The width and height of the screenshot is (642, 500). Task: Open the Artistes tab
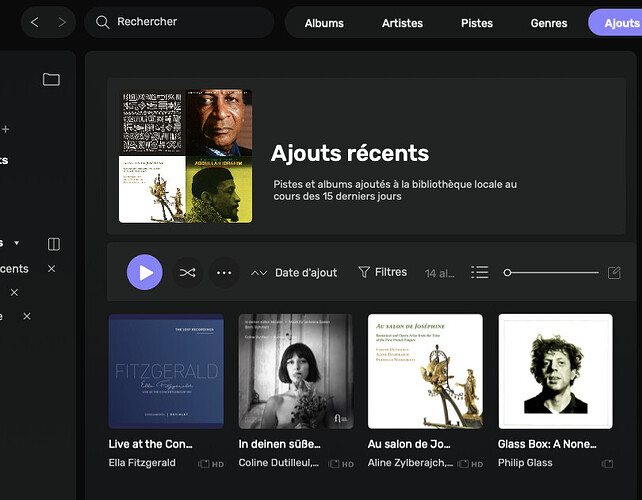point(402,23)
